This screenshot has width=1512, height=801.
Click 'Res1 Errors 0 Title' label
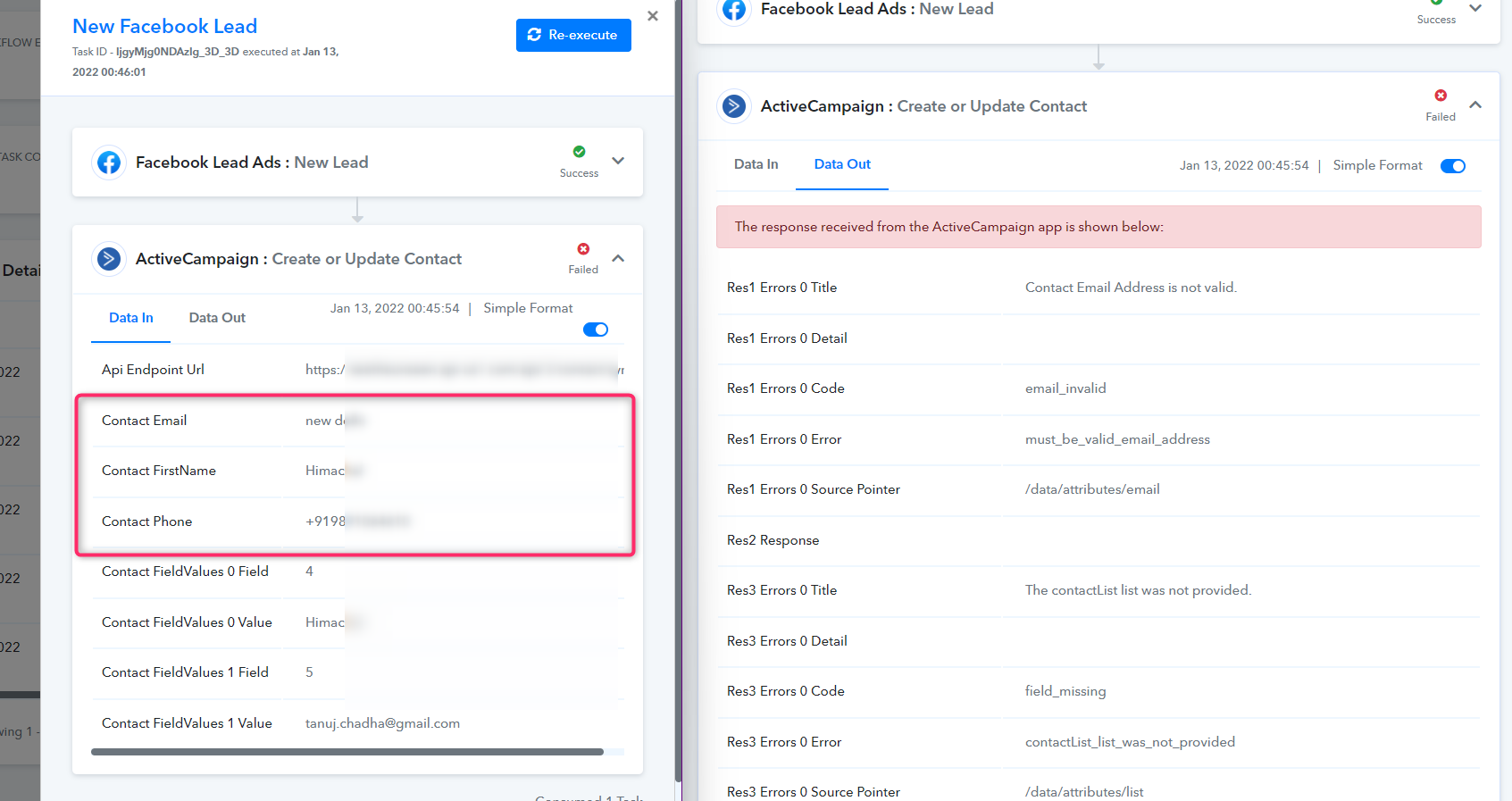click(781, 288)
